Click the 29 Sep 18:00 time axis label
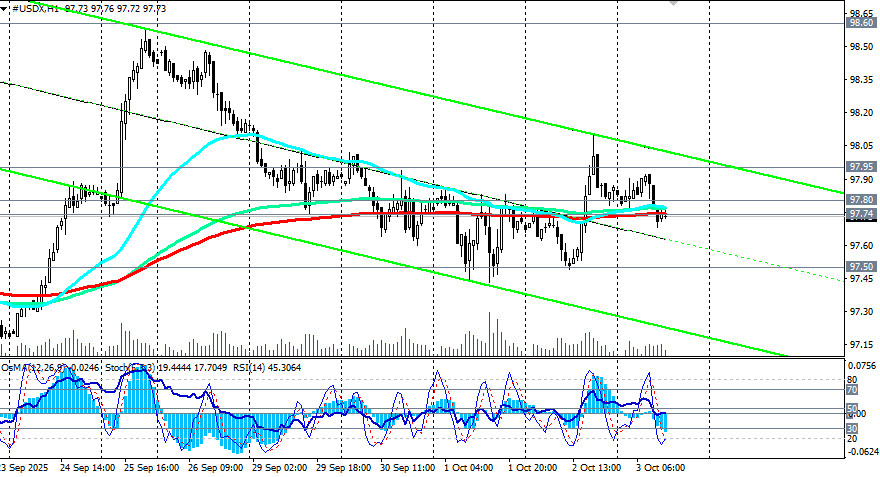The width and height of the screenshot is (880, 477). 343,467
